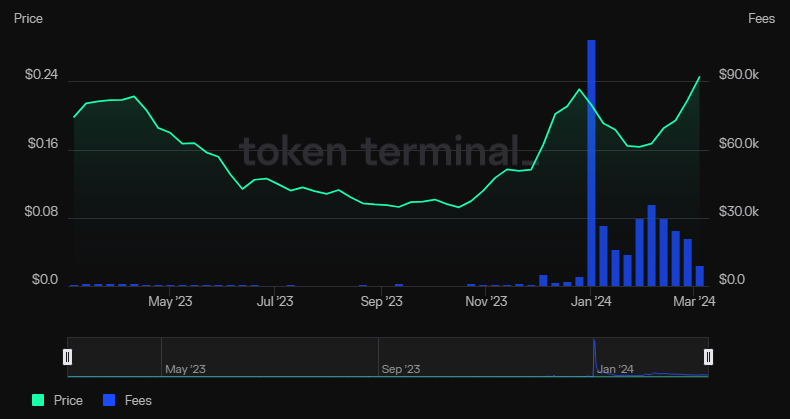Click the $30.0k fees axis label
790x419 pixels.
coord(739,212)
